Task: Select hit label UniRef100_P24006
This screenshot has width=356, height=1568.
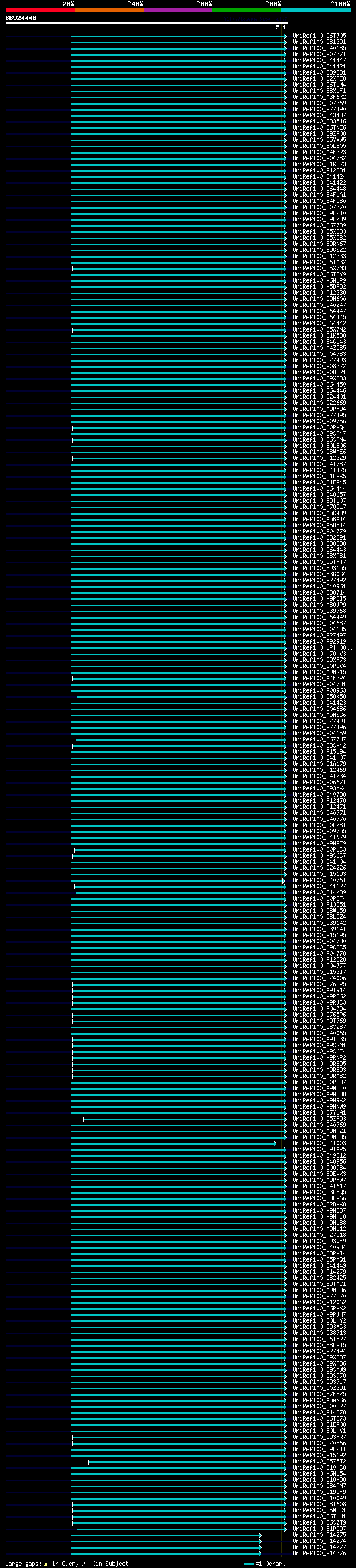Action: 319,978
